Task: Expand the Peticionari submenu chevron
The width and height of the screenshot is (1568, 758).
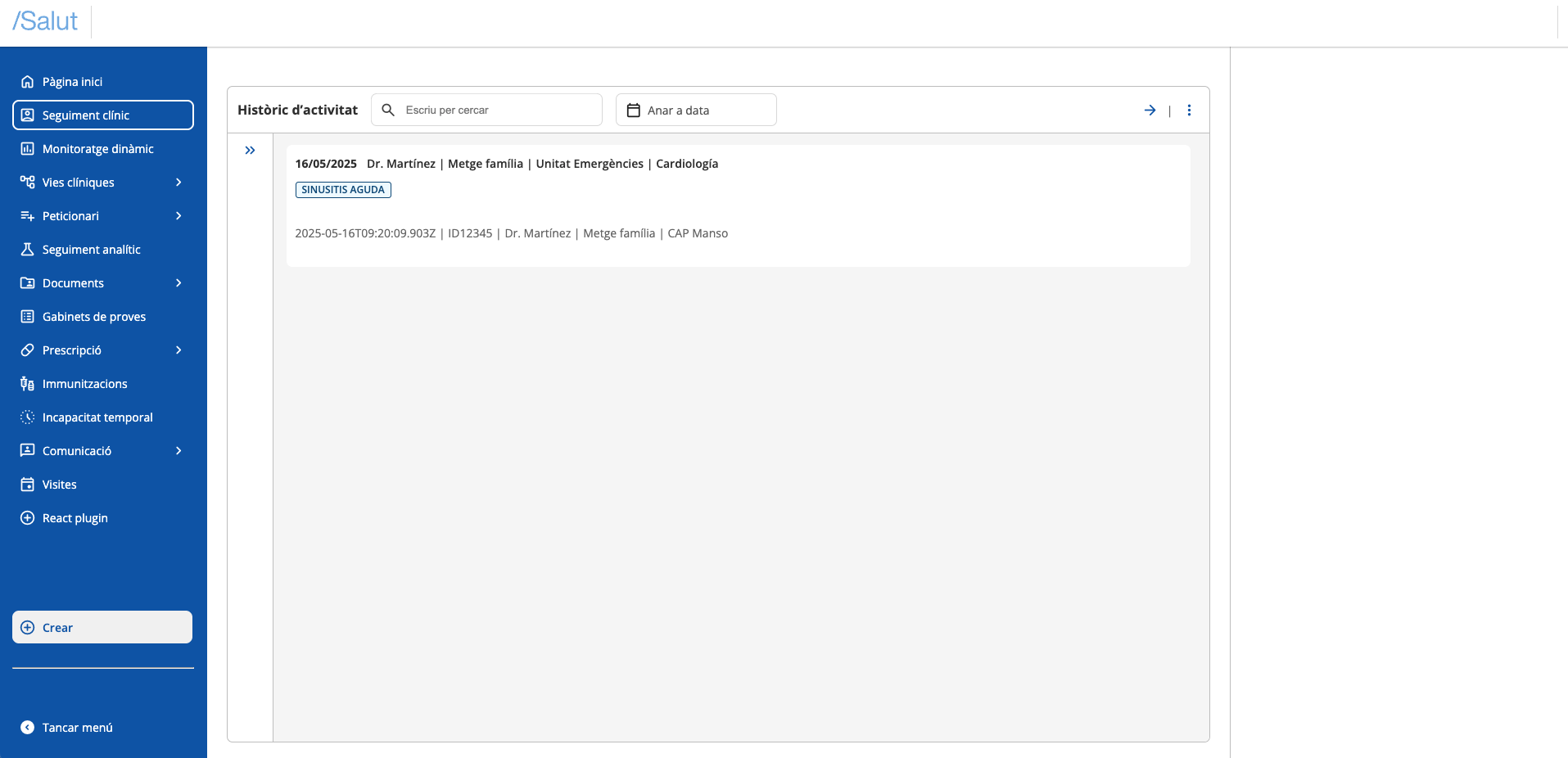Action: click(x=178, y=216)
